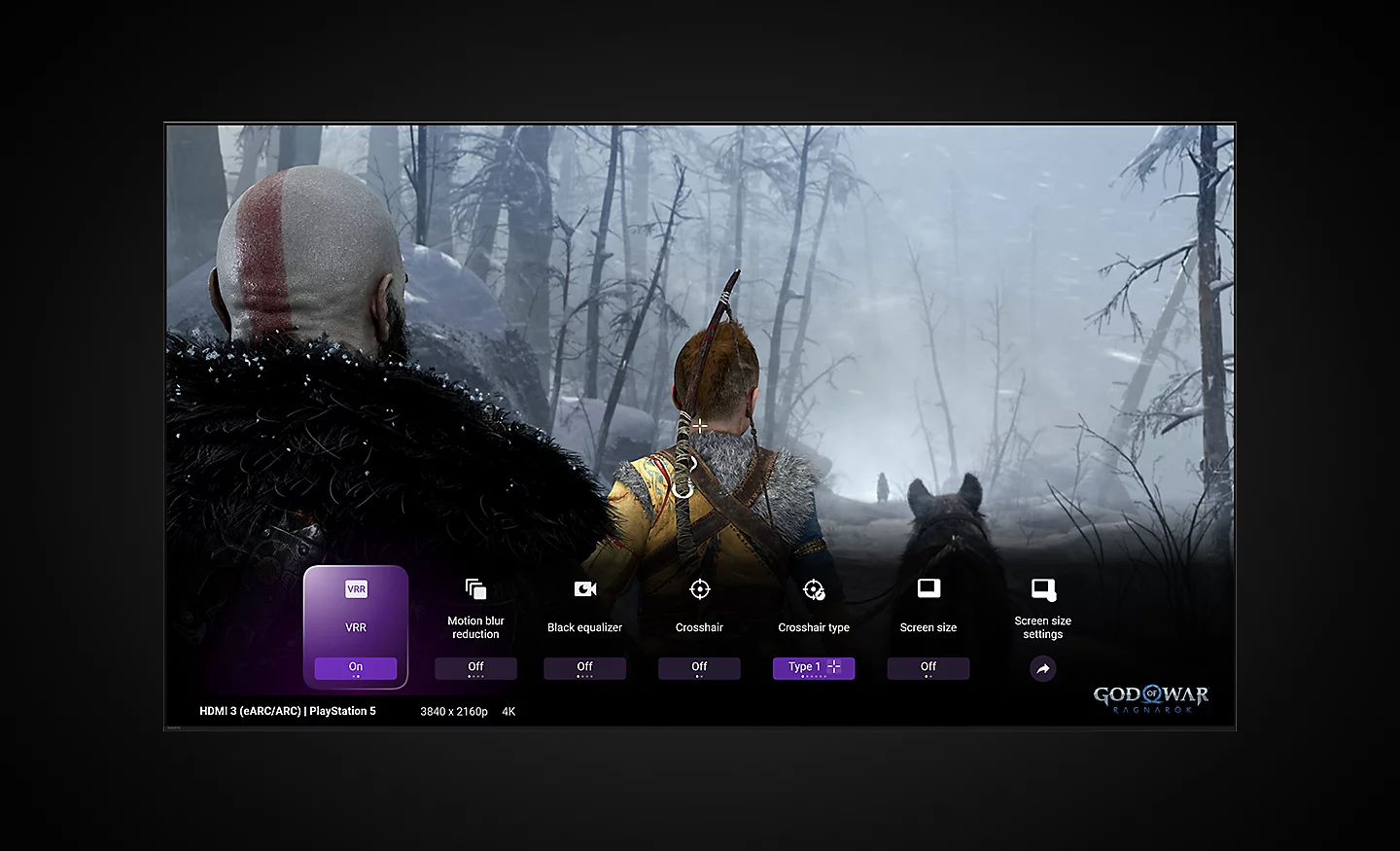Select the Black equalizer camera icon
The width and height of the screenshot is (1400, 851).
coord(584,589)
